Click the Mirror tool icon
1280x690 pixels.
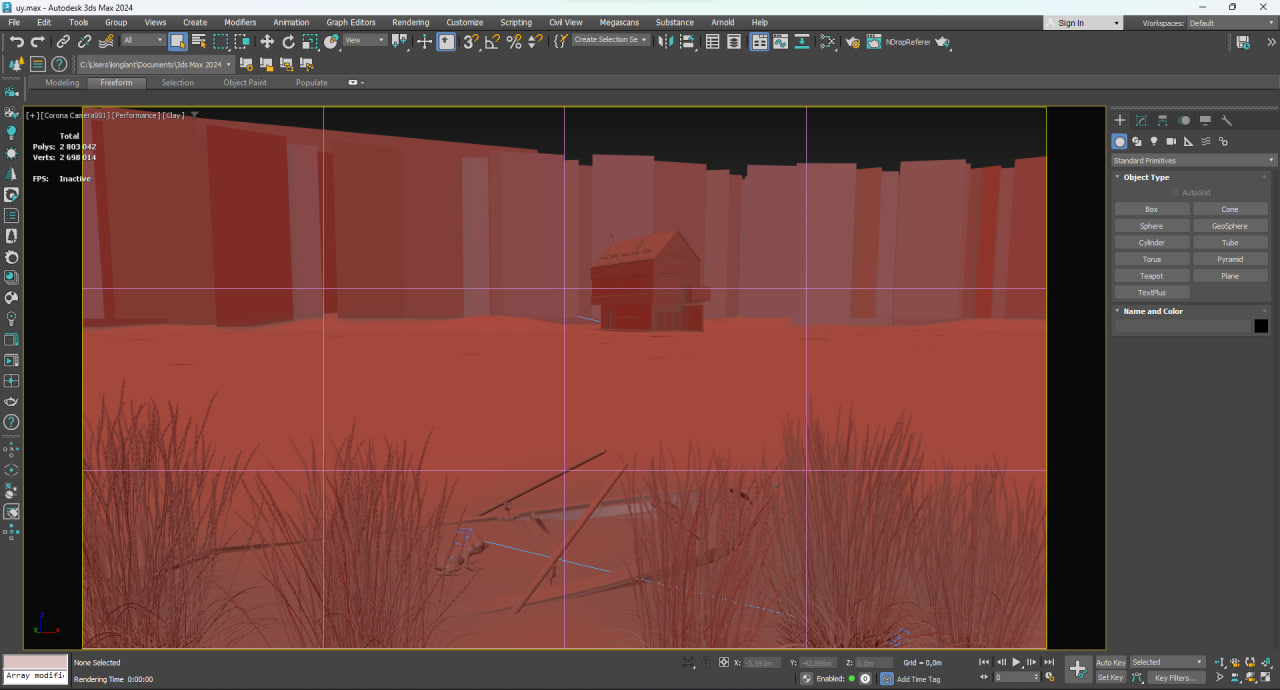click(667, 41)
